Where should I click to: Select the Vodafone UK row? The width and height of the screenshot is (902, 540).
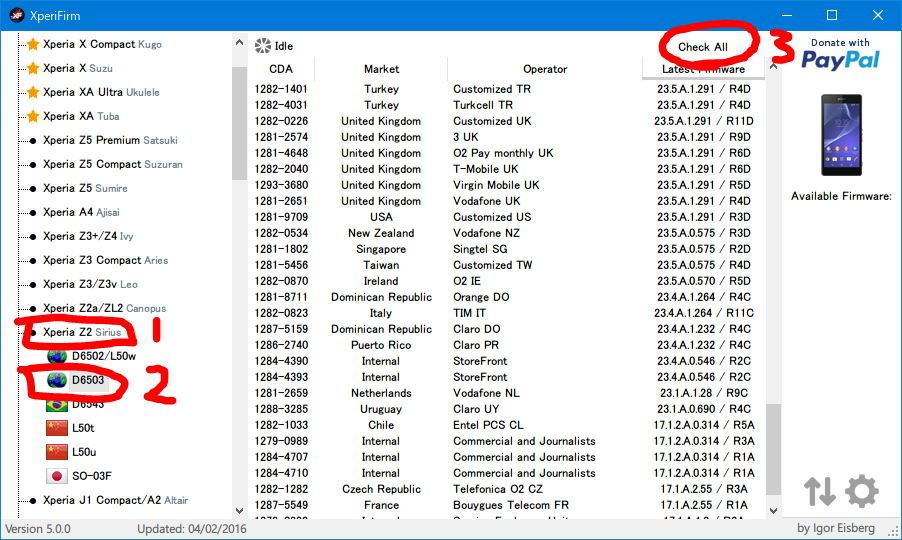click(x=507, y=201)
